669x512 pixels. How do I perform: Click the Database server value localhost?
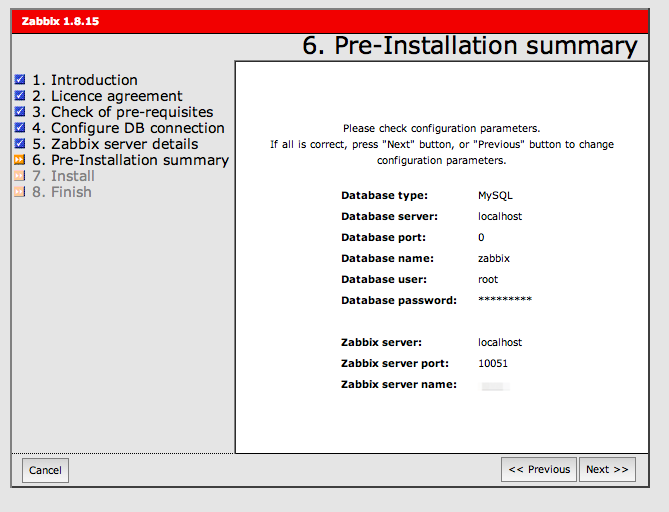(500, 216)
